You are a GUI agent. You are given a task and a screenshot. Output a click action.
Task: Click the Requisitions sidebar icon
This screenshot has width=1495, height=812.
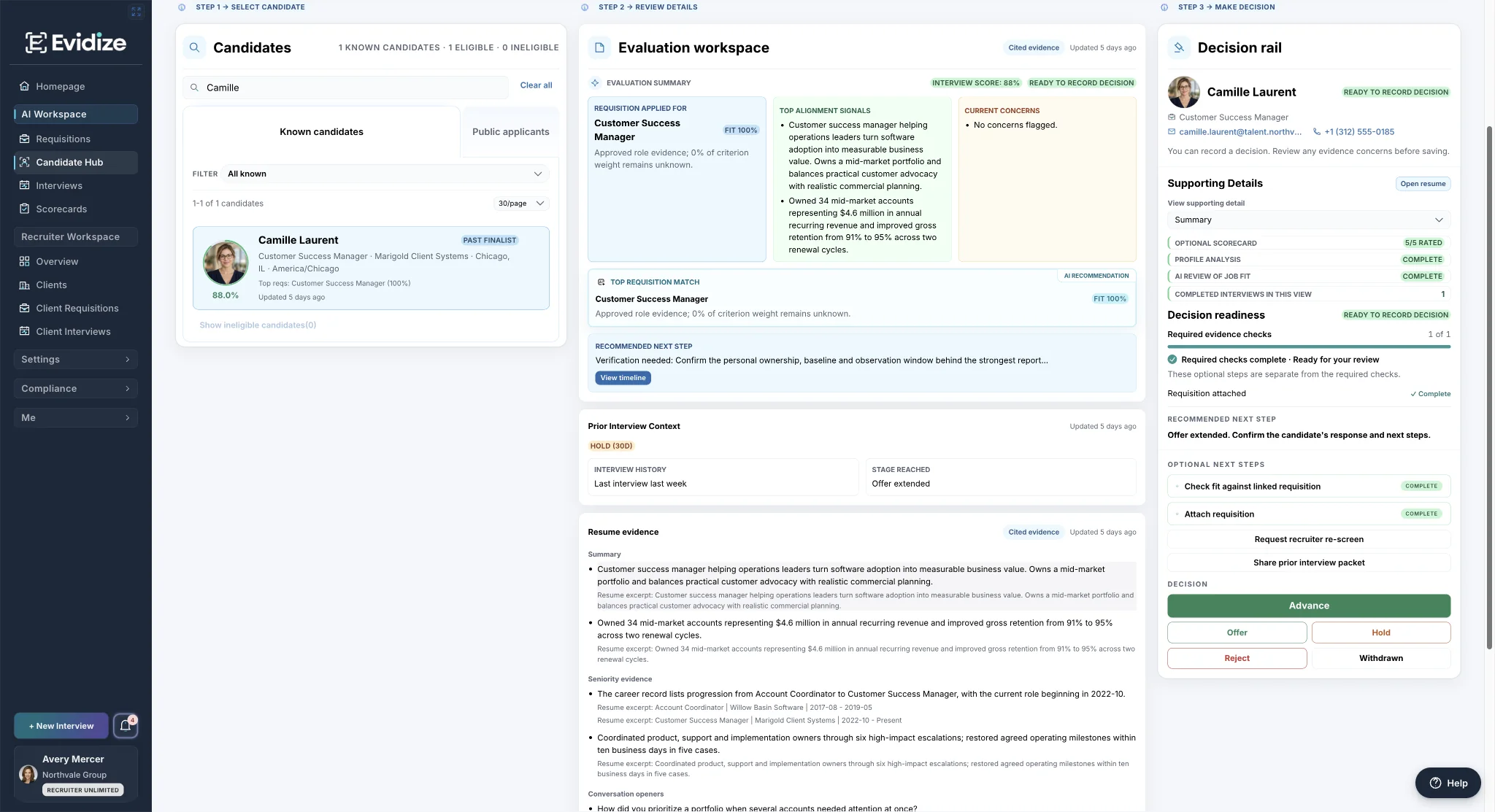tap(24, 139)
